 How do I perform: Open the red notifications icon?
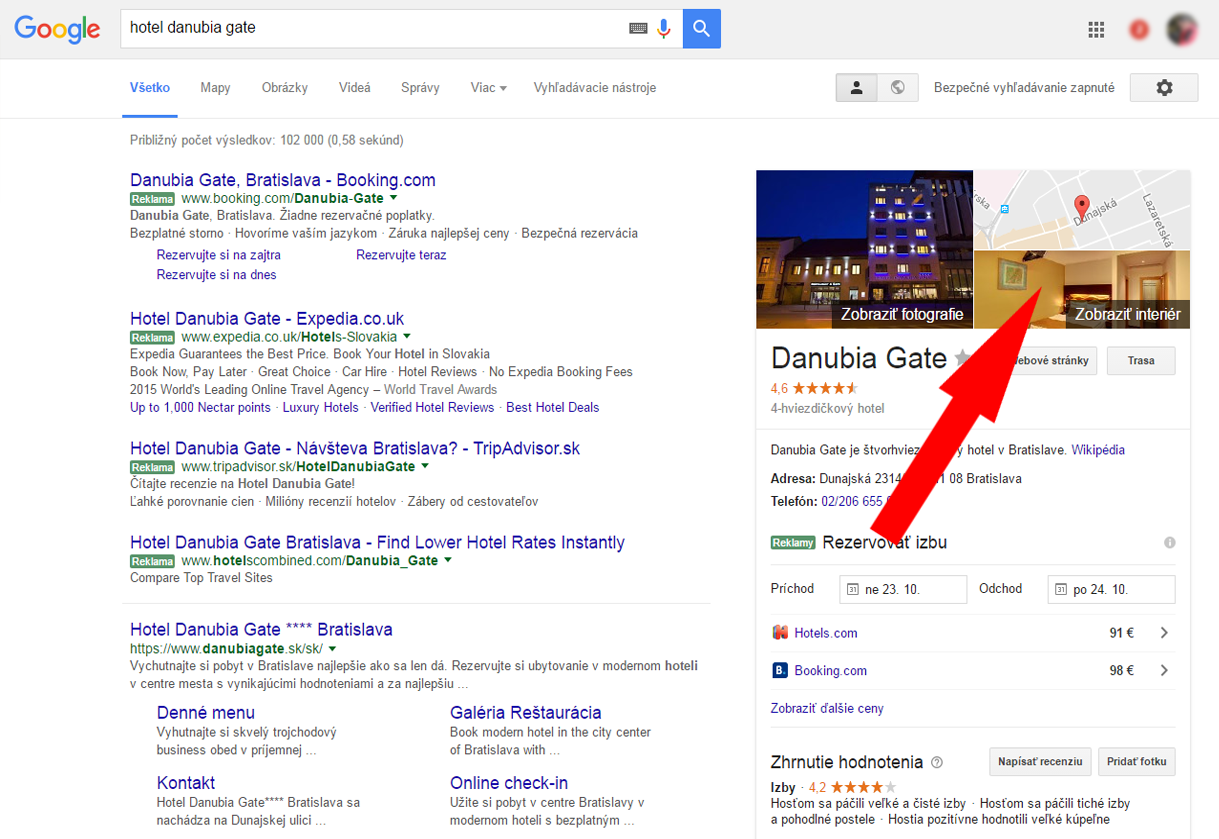[1138, 30]
